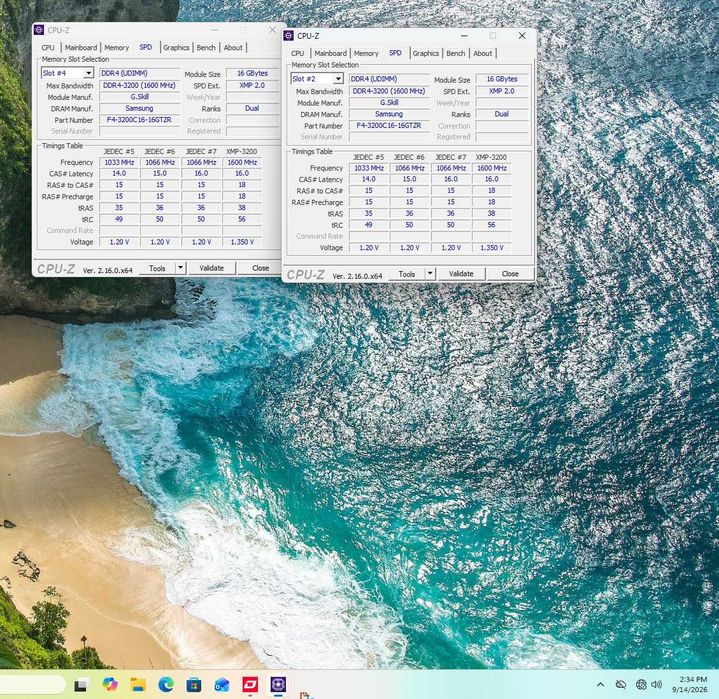Close right CPU-Z window with X

(x=522, y=36)
